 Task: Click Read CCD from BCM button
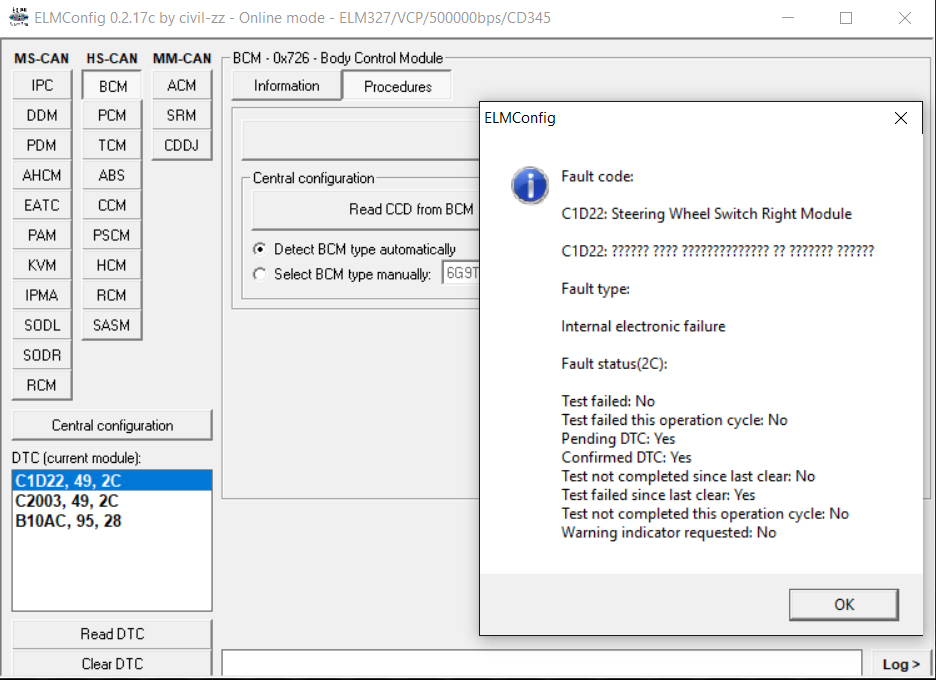(410, 210)
